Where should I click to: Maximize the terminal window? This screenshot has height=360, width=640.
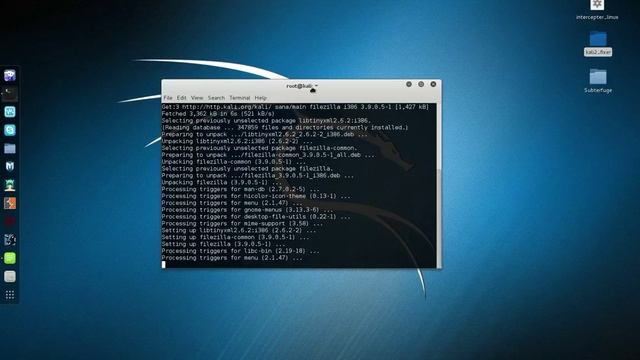click(x=421, y=84)
